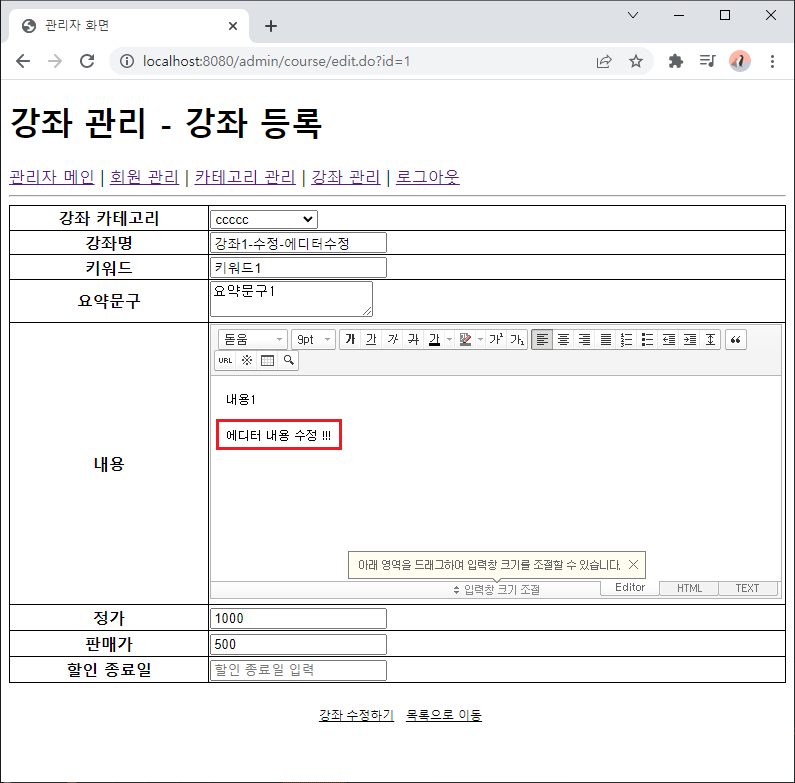The image size is (795, 783).
Task: Focus the 요약문구 textarea
Action: tap(292, 299)
